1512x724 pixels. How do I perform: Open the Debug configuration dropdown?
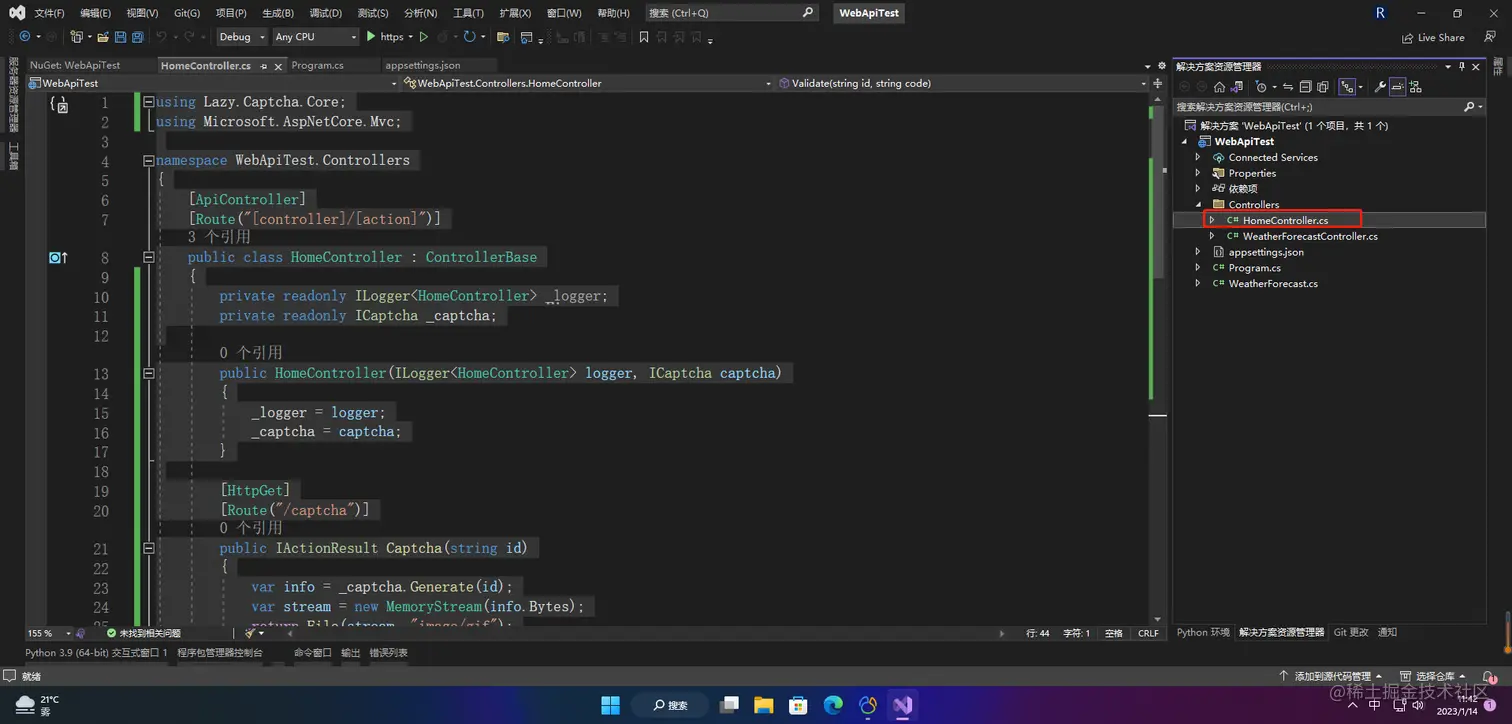click(243, 37)
